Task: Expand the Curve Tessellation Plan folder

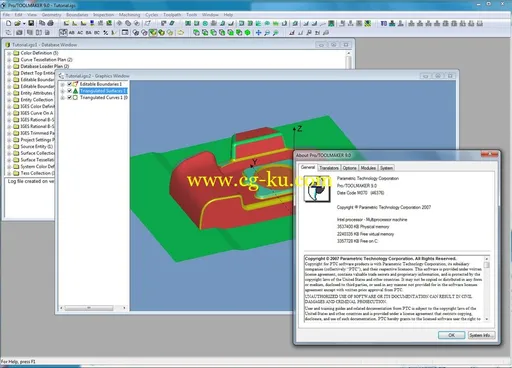Action: pos(9,60)
